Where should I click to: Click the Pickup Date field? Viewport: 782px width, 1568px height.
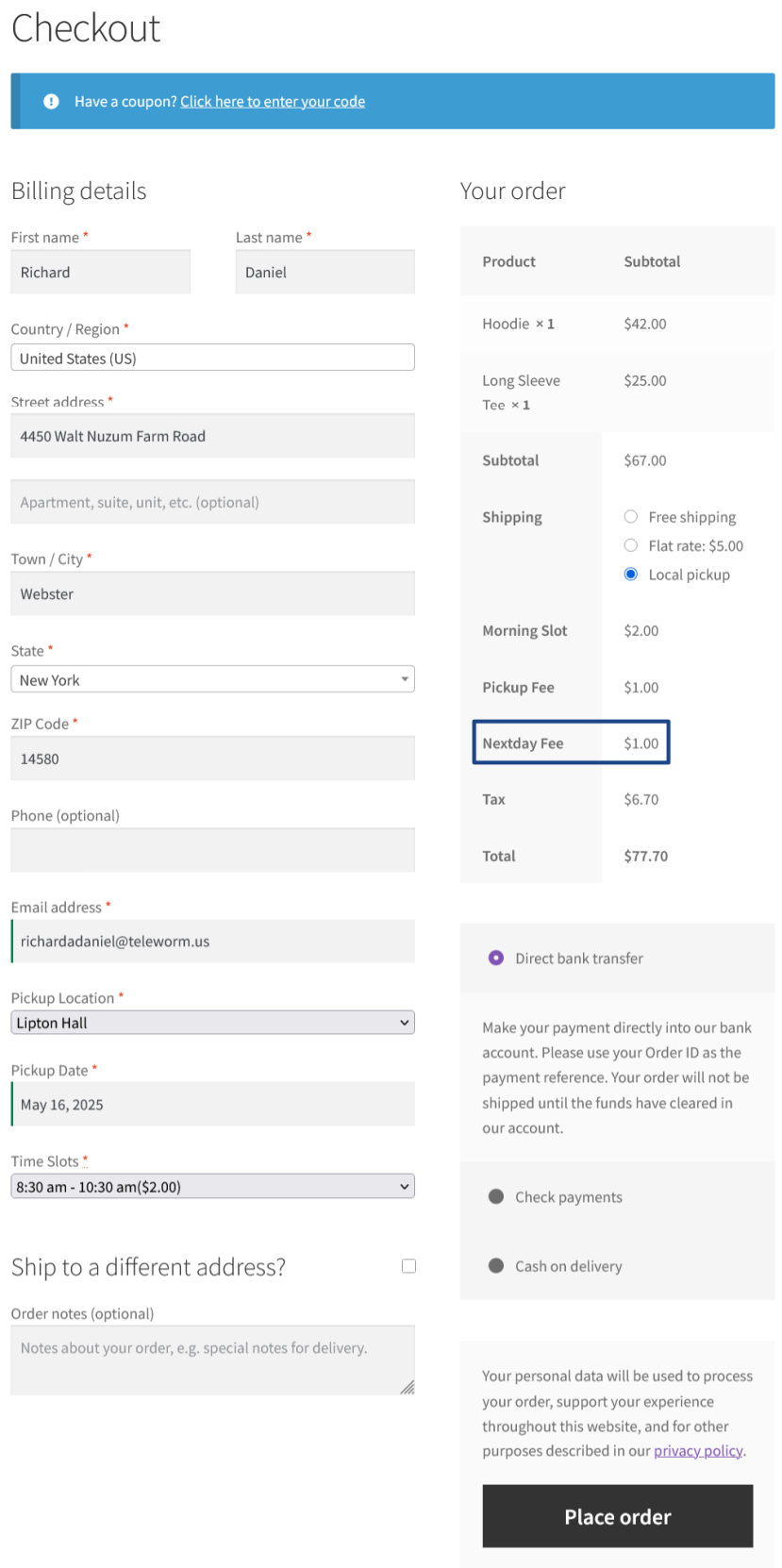point(212,1104)
